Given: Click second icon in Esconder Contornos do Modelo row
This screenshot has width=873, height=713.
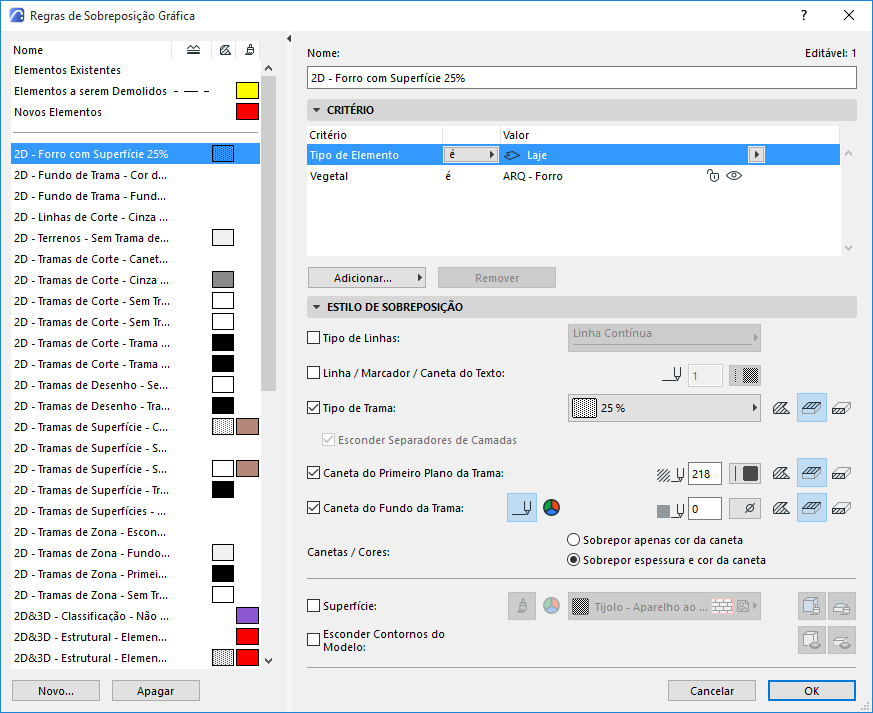Looking at the screenshot, I should point(841,640).
